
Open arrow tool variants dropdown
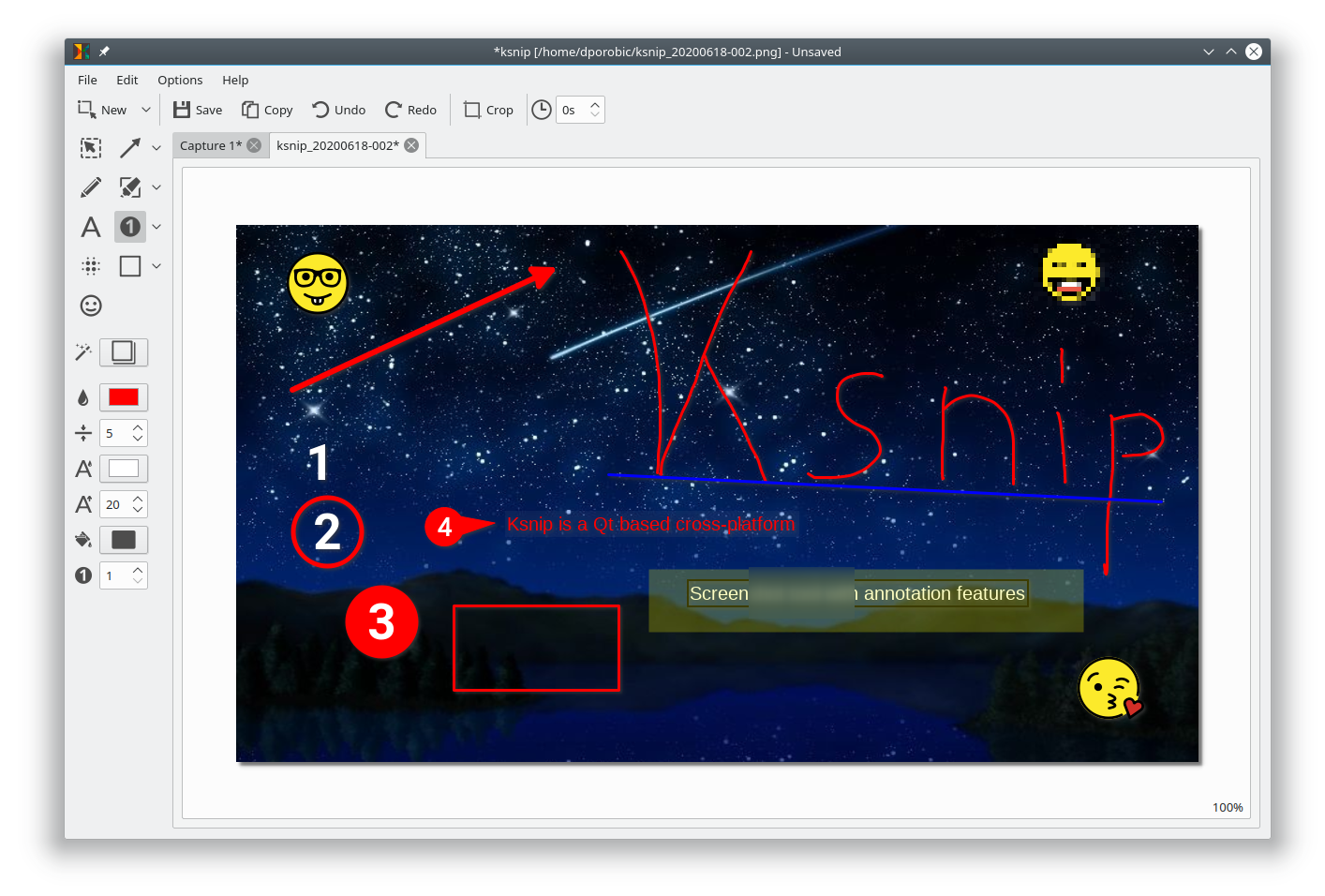tap(156, 148)
